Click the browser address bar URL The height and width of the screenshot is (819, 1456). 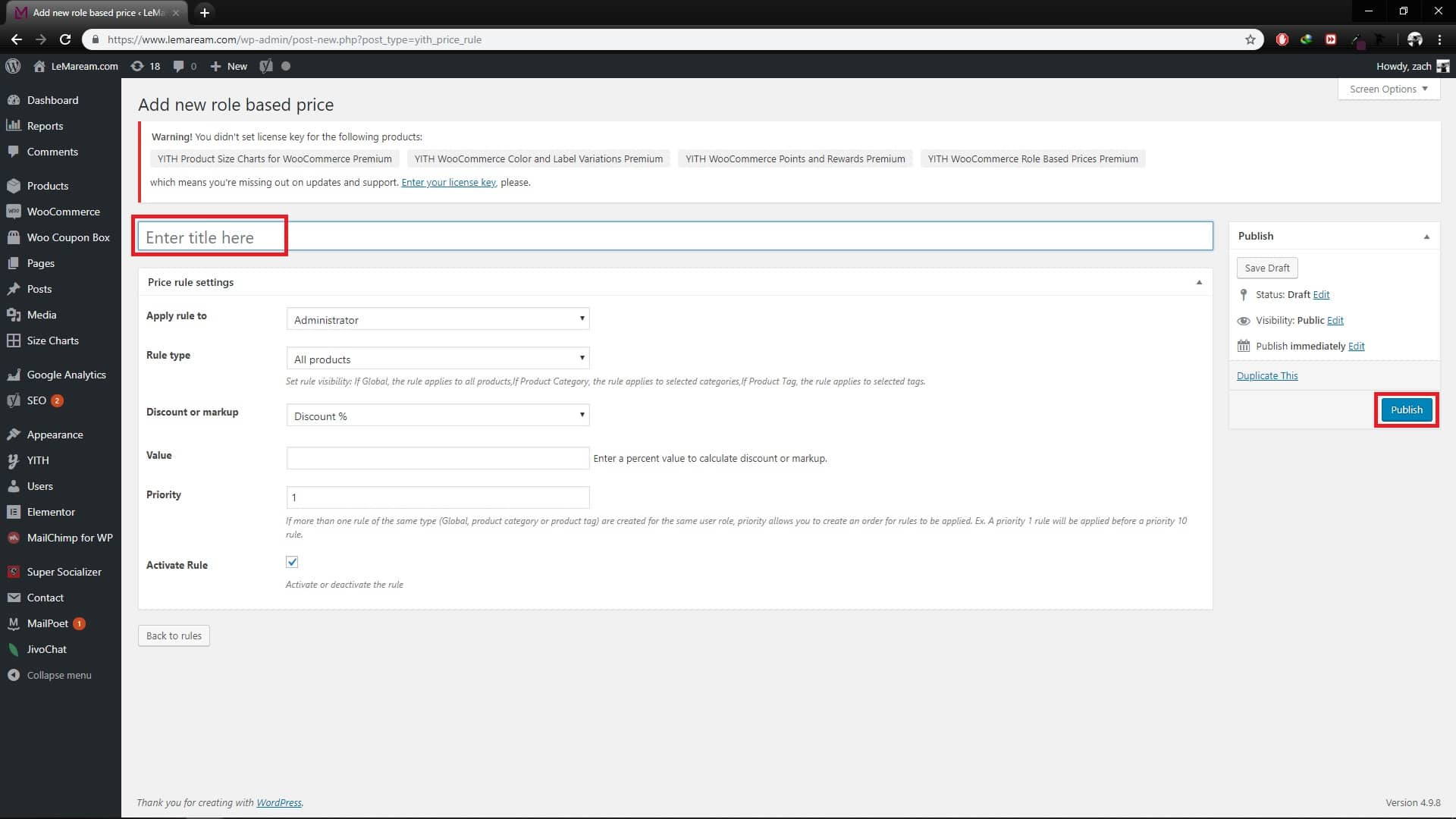pos(294,39)
